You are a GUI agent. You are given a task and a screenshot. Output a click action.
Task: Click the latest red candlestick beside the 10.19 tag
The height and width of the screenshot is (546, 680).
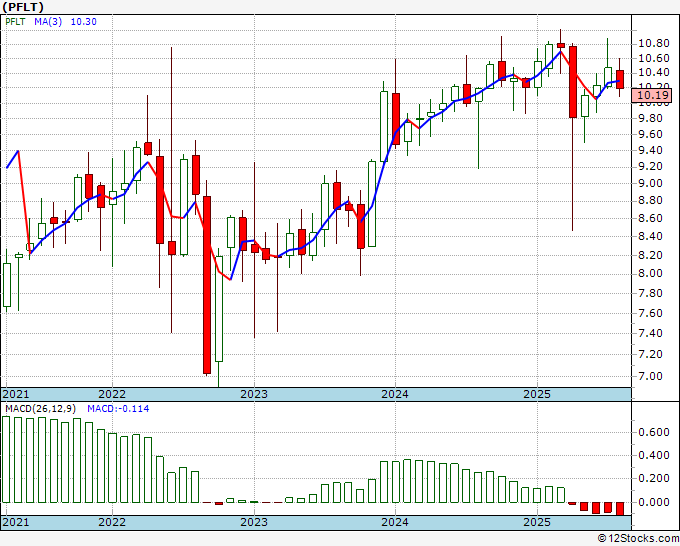[620, 79]
